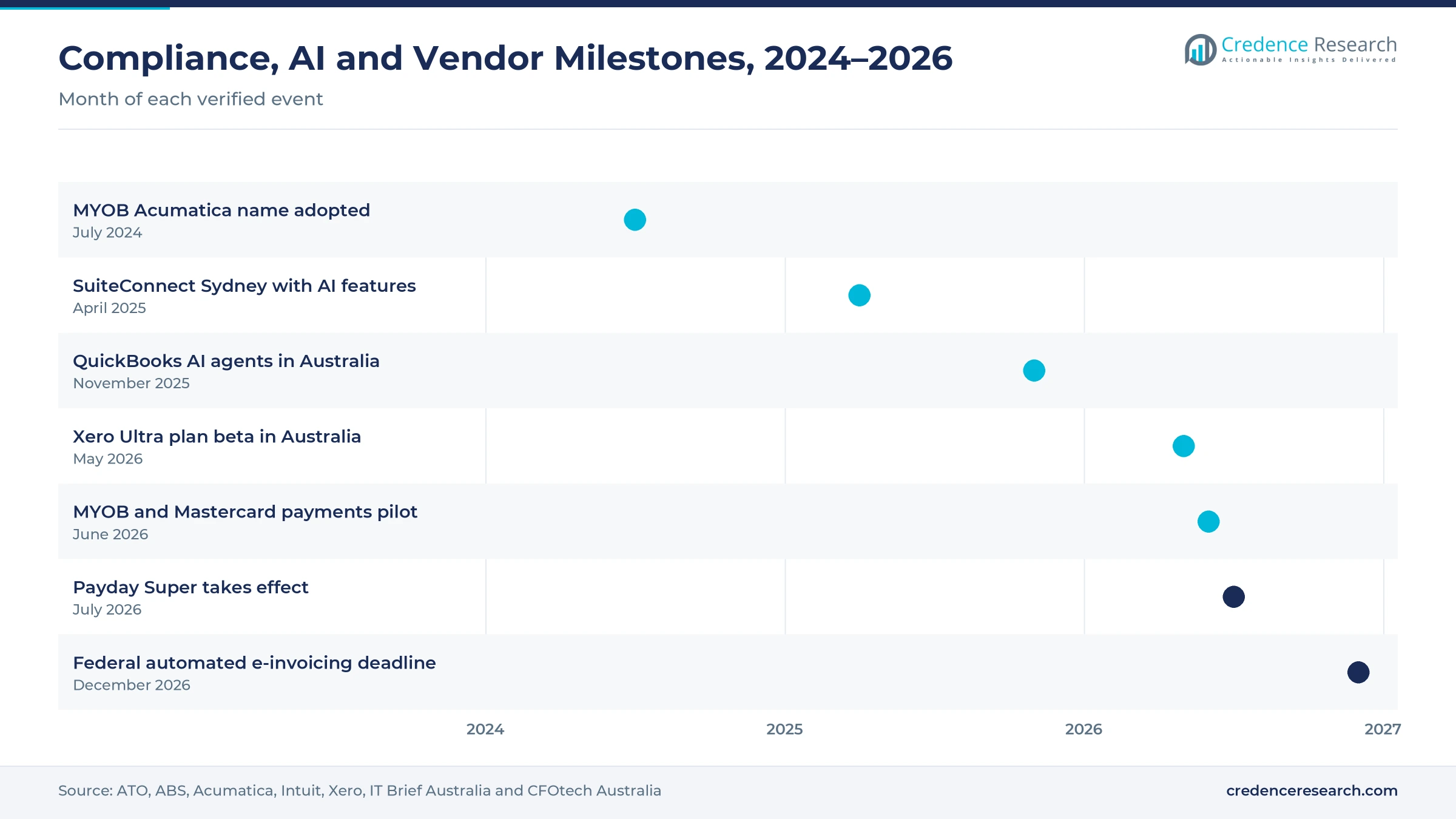Click the 'November 2025' date text

coord(131,383)
